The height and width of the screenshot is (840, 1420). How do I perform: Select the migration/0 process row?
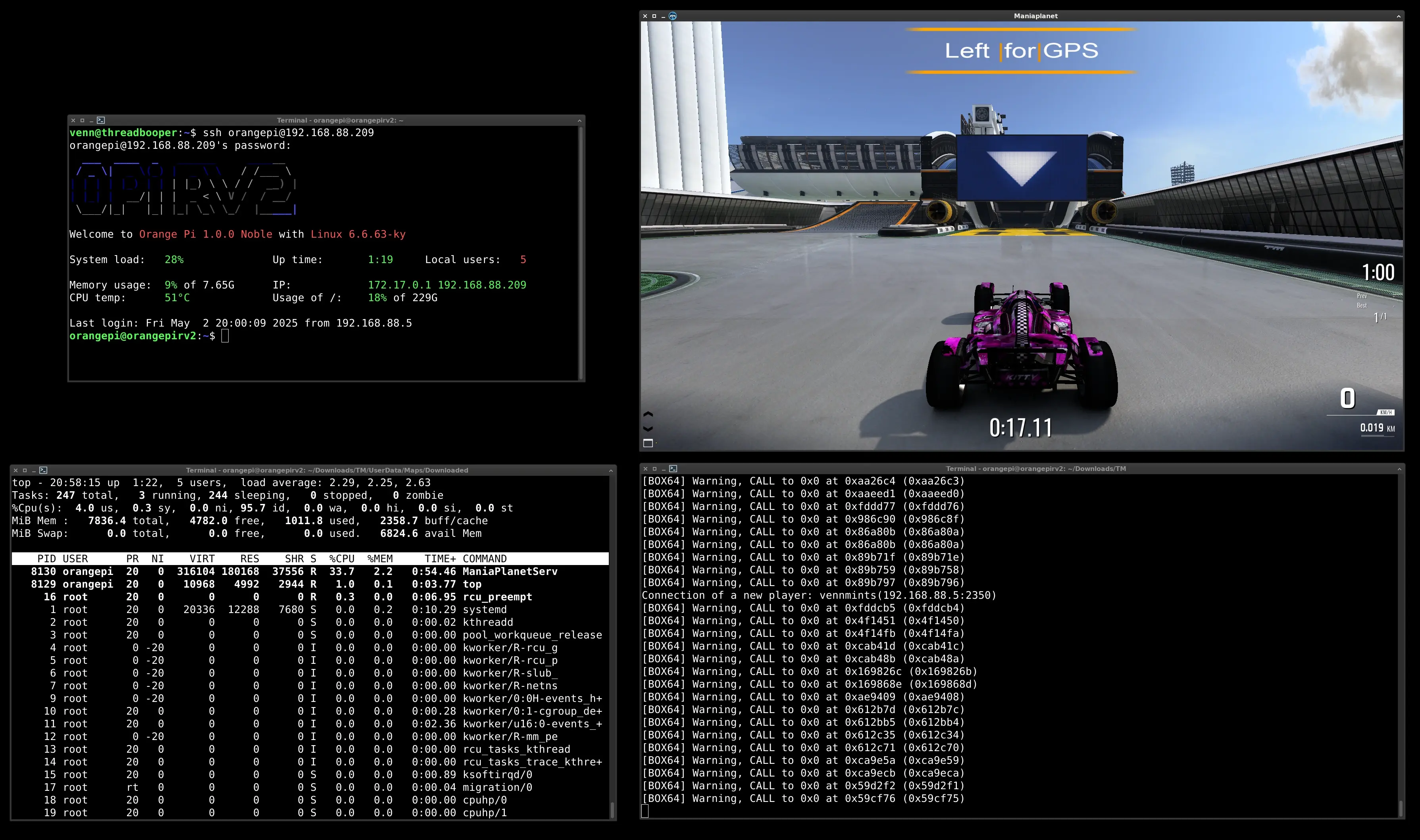click(x=310, y=787)
